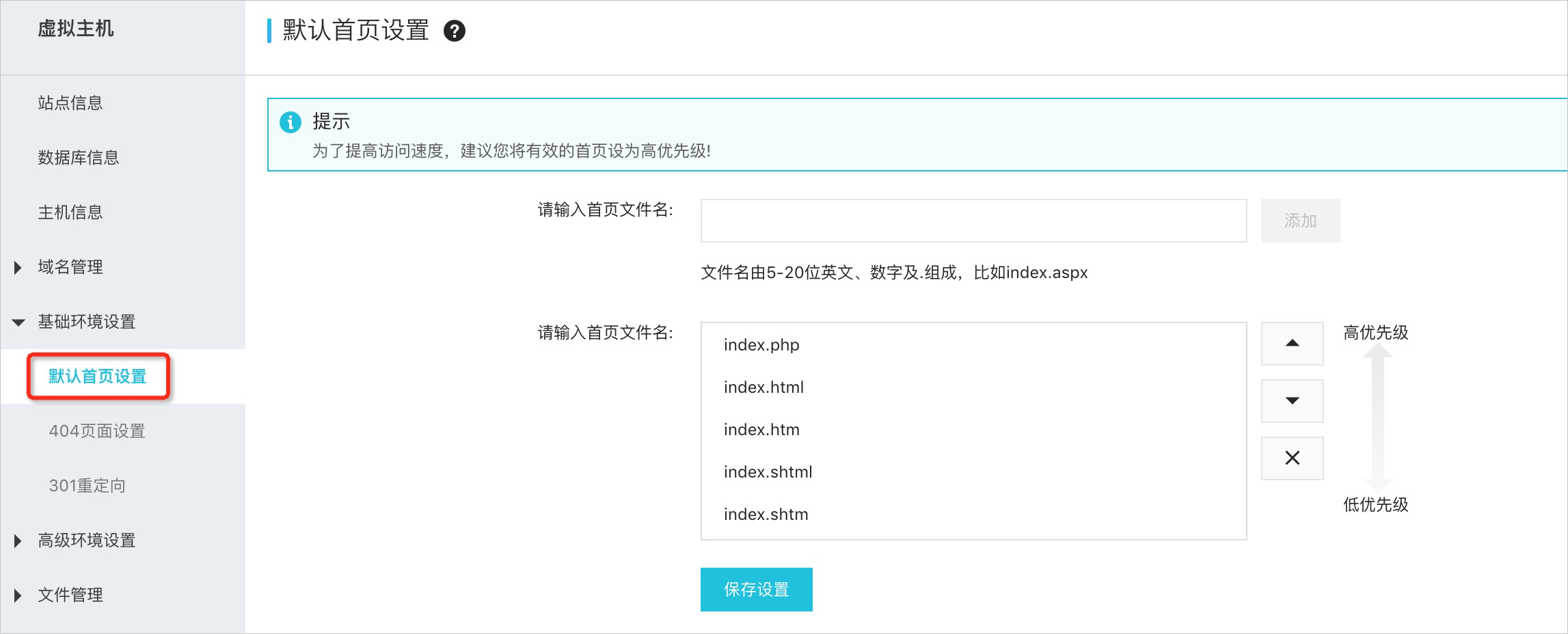
Task: Expand the 域名管理 section
Action: tap(70, 267)
